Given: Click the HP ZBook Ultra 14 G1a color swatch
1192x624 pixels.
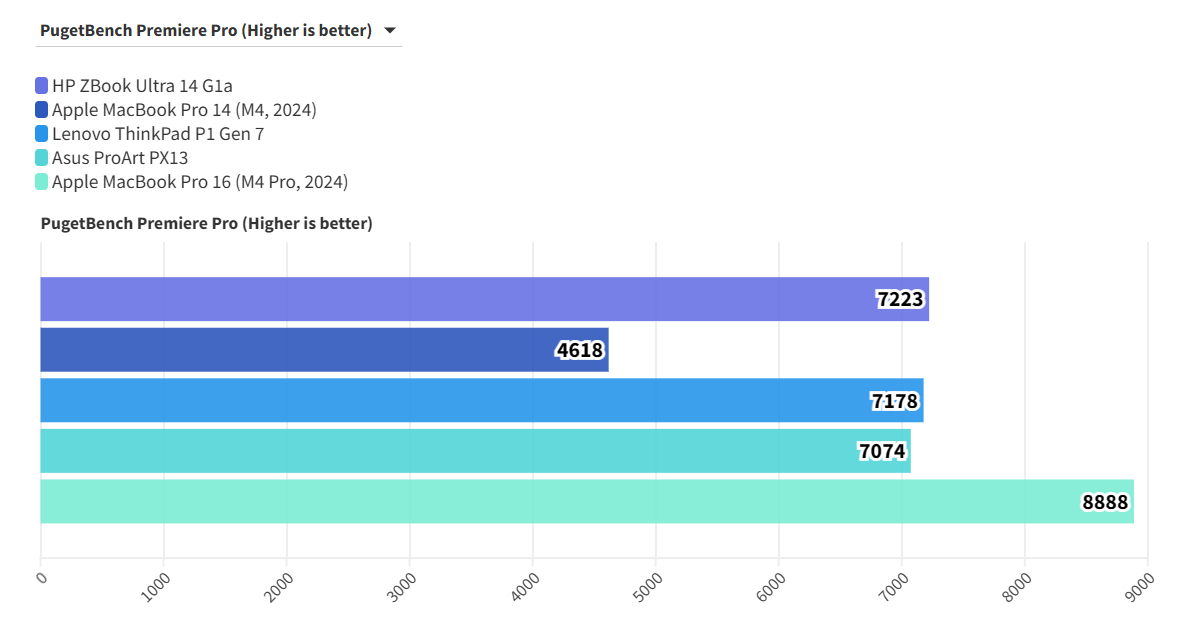Looking at the screenshot, I should 41,86.
